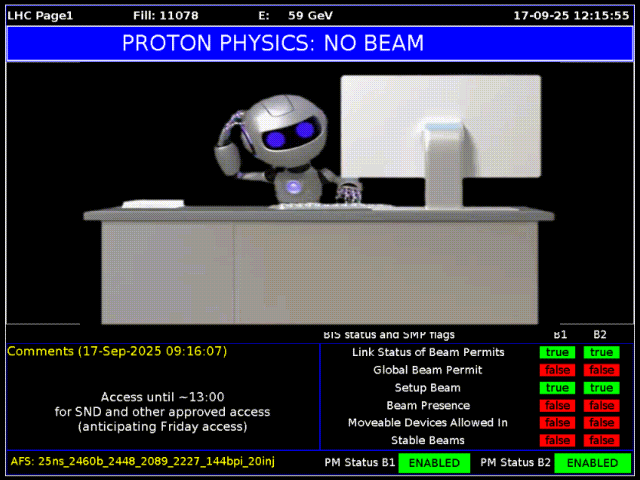Screen dimensions: 640x480
Task: Click the robot animation image
Action: [320, 195]
